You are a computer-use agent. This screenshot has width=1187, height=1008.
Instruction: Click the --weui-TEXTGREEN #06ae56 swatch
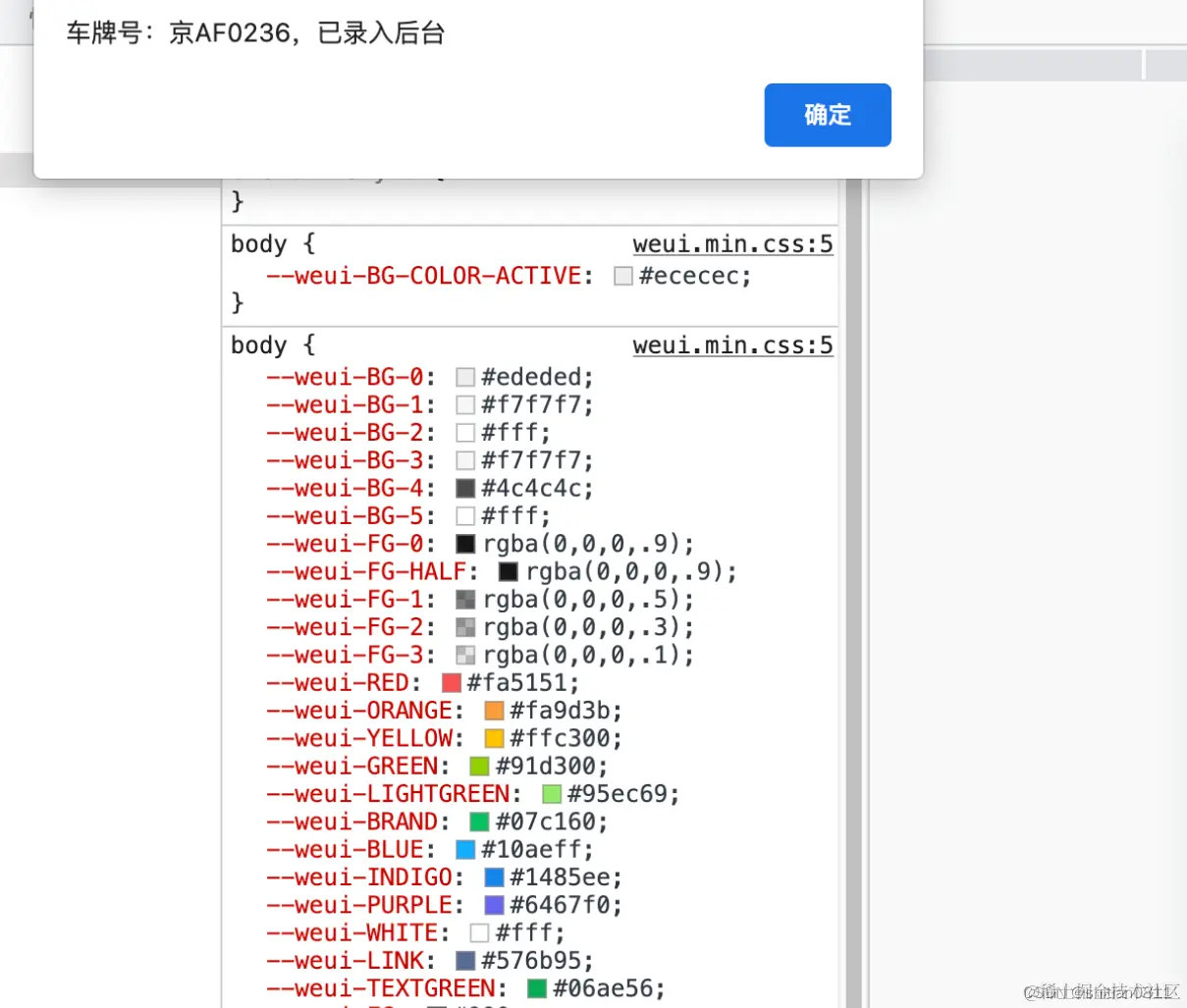coord(537,988)
